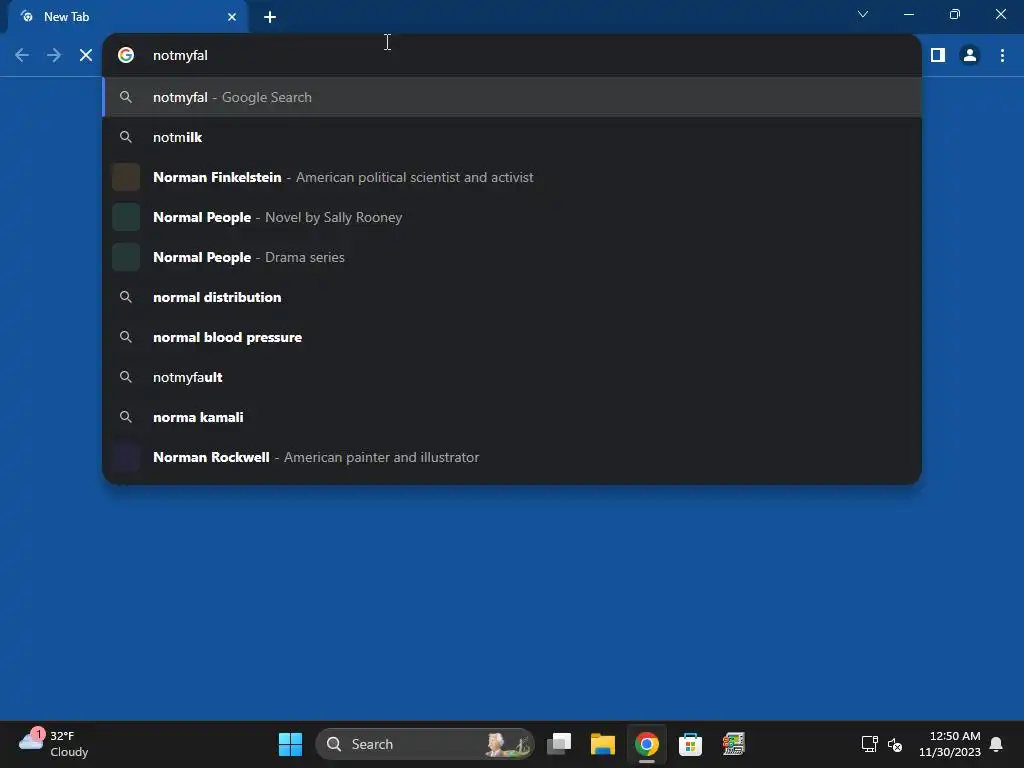Screen dimensions: 1024x768
Task: Select 'Normal People - Drama series' suggestion
Action: tap(512, 257)
